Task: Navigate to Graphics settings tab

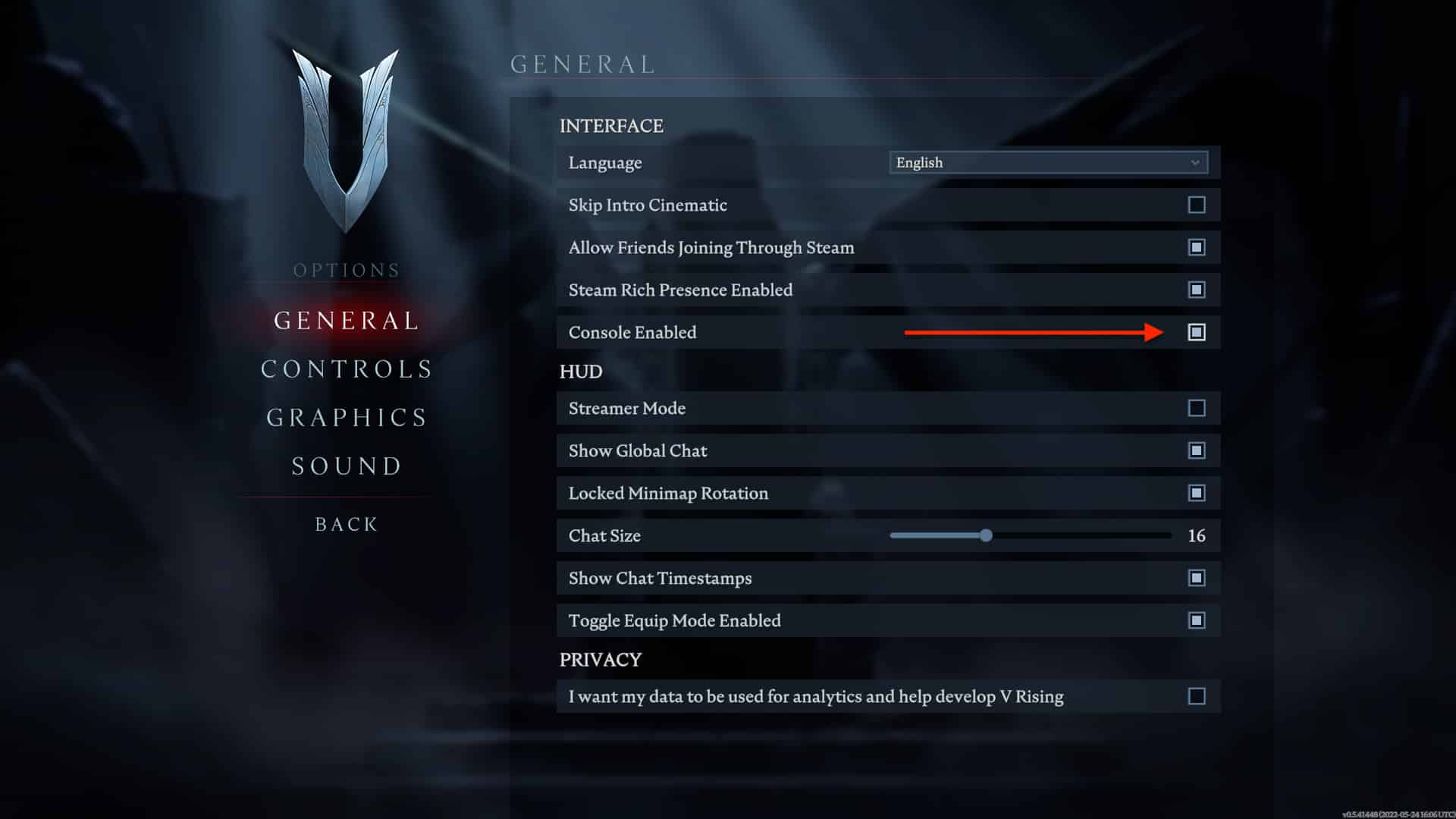Action: coord(346,417)
